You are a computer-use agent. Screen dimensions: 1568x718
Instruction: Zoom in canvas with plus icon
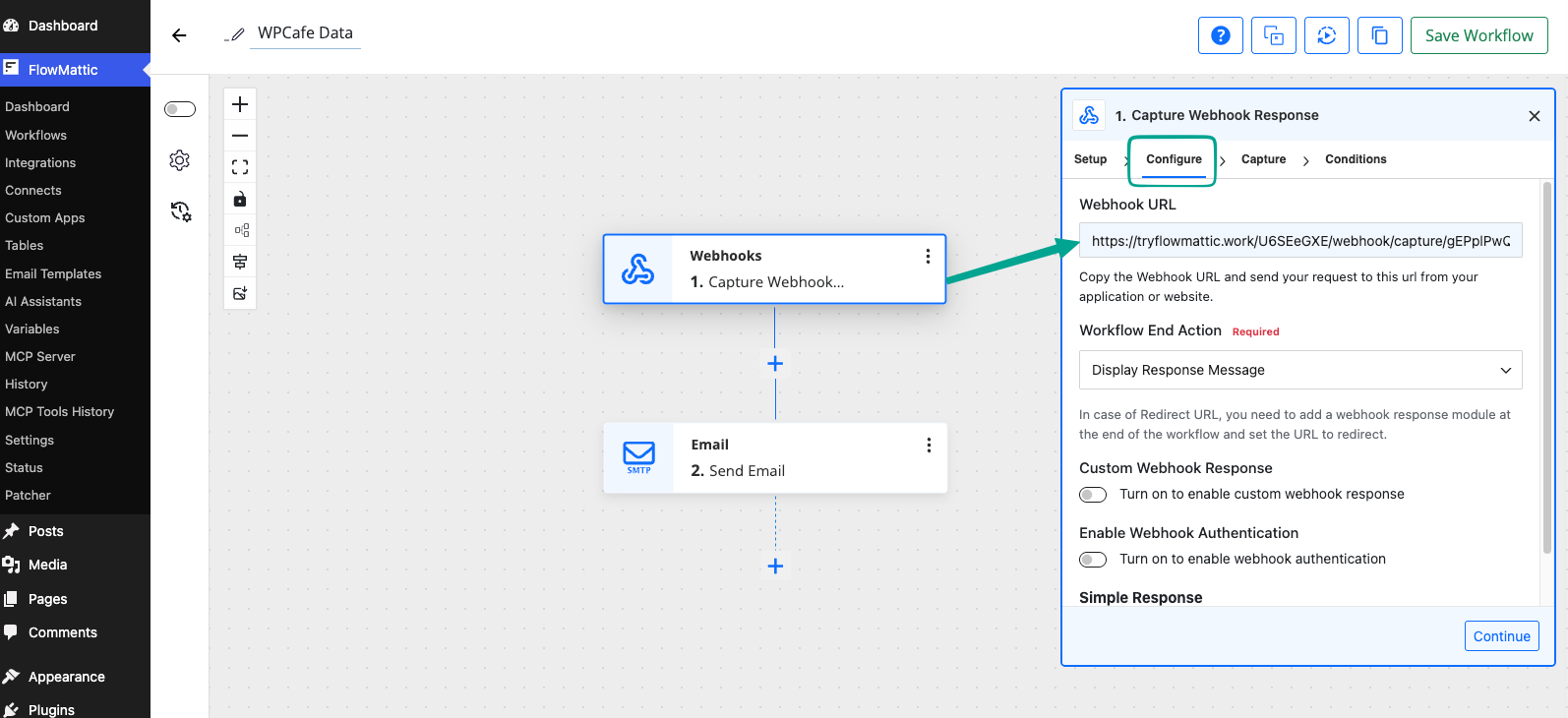pos(240,104)
